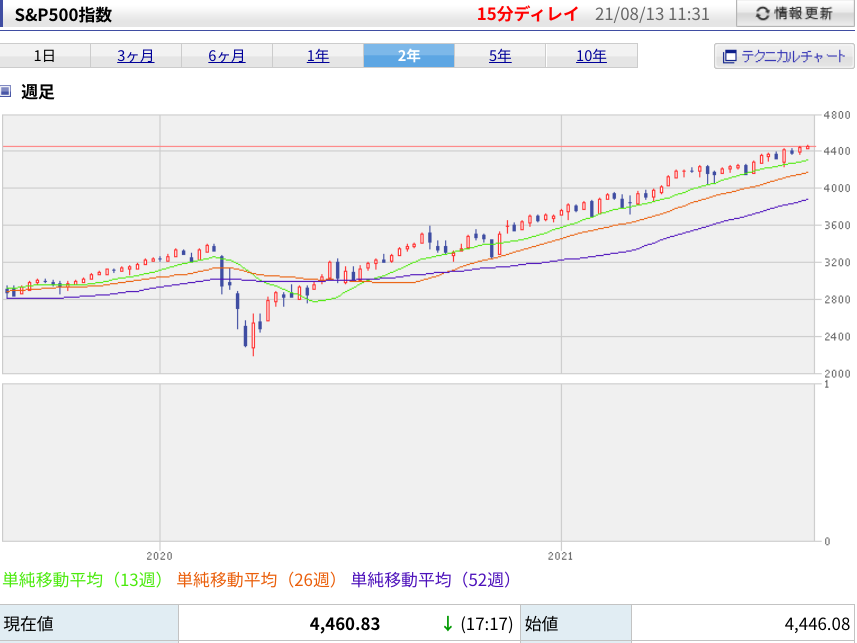Viewport: 857px width, 643px height.
Task: Open the 10年 chart tab
Action: pyautogui.click(x=591, y=56)
